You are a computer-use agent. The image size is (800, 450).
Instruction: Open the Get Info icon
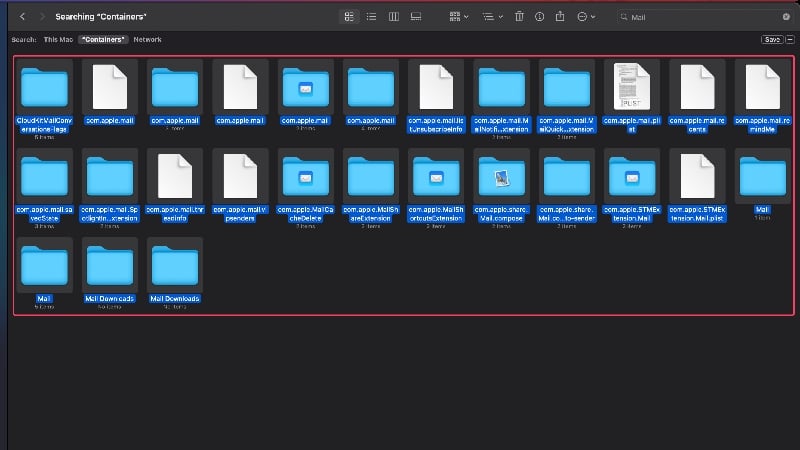(539, 17)
